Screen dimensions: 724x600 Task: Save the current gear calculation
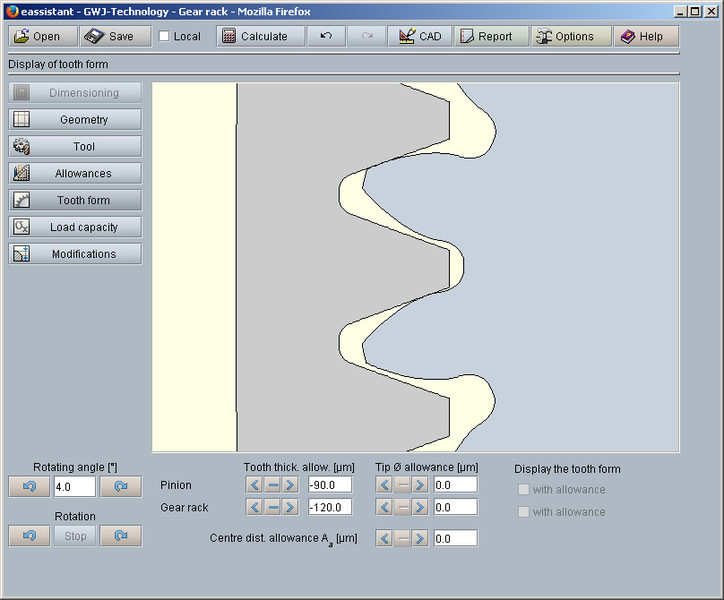click(108, 36)
